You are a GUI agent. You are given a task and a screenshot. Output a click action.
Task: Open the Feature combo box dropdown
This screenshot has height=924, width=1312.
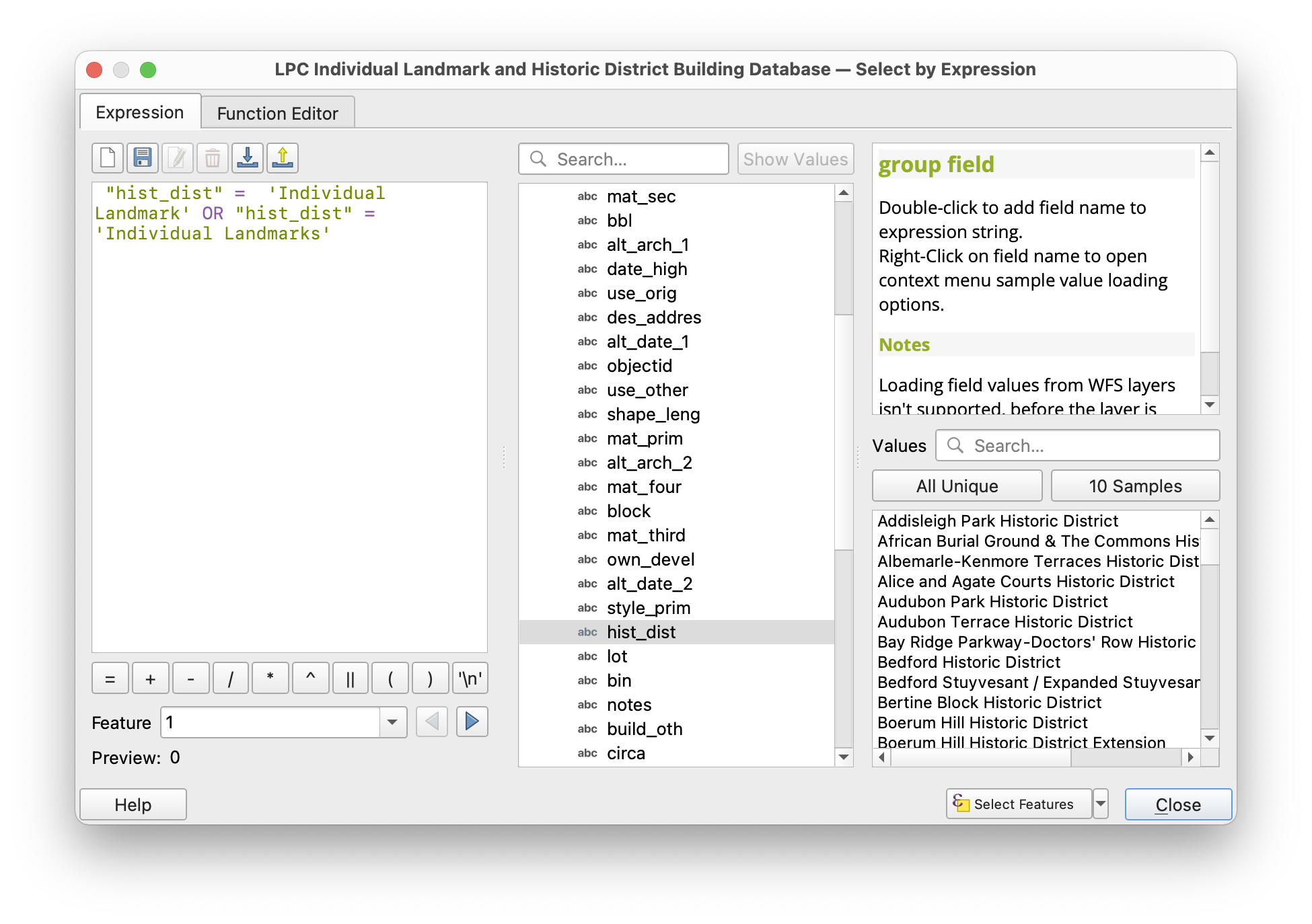click(x=392, y=723)
